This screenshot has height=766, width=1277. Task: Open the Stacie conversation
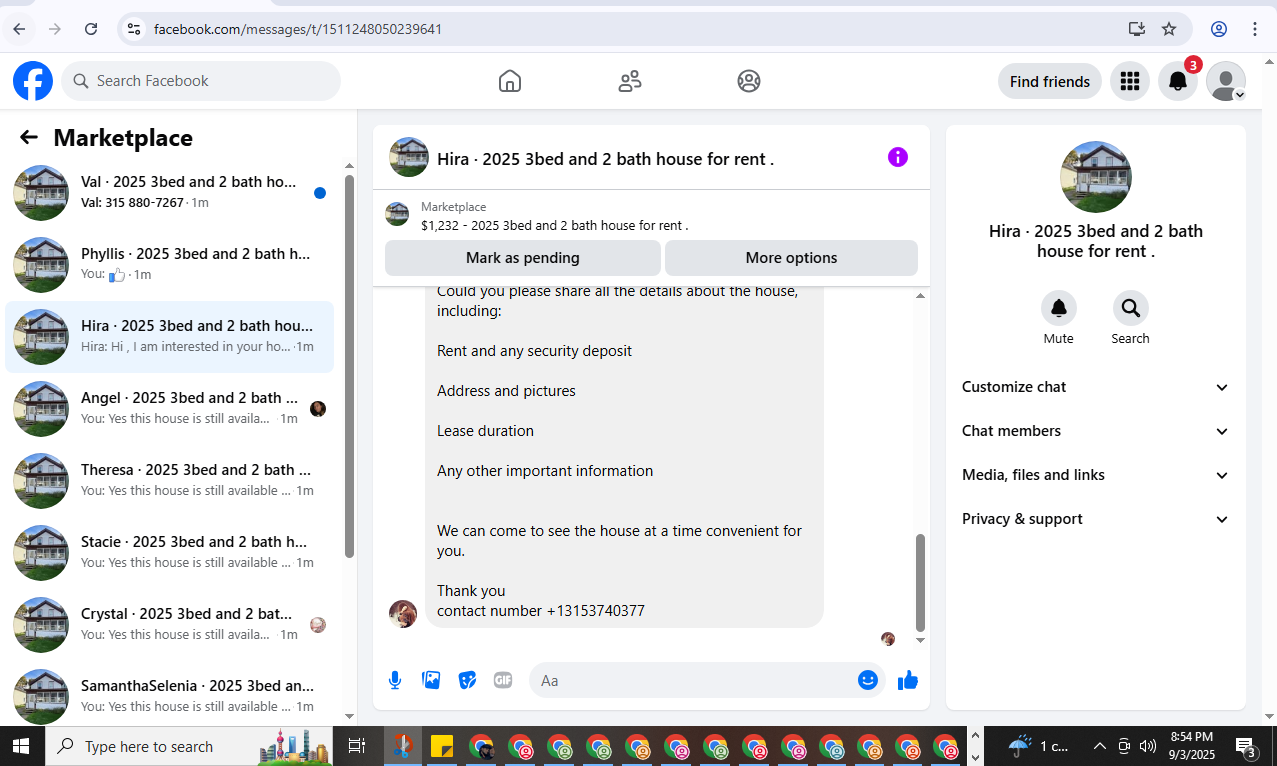(170, 553)
